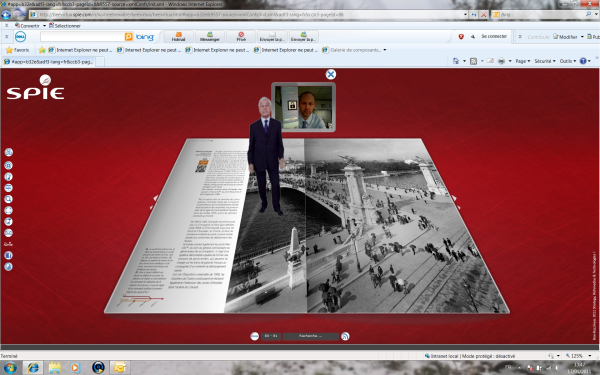Click the RSS feeds icon in command bar
The width and height of the screenshot is (600, 375).
pyautogui.click(x=473, y=61)
